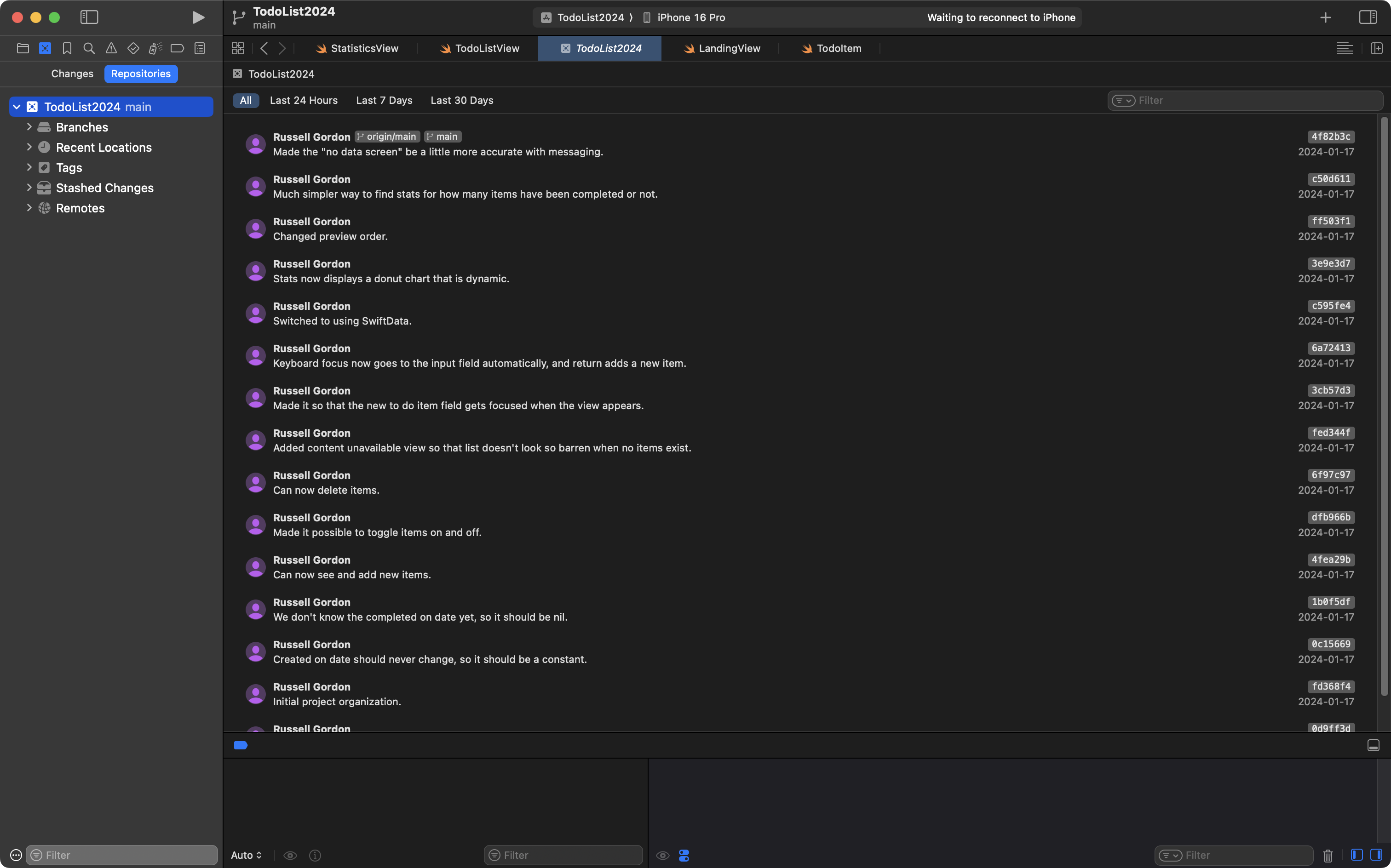Open the Auto variables scope dropdown
1391x868 pixels.
point(247,856)
